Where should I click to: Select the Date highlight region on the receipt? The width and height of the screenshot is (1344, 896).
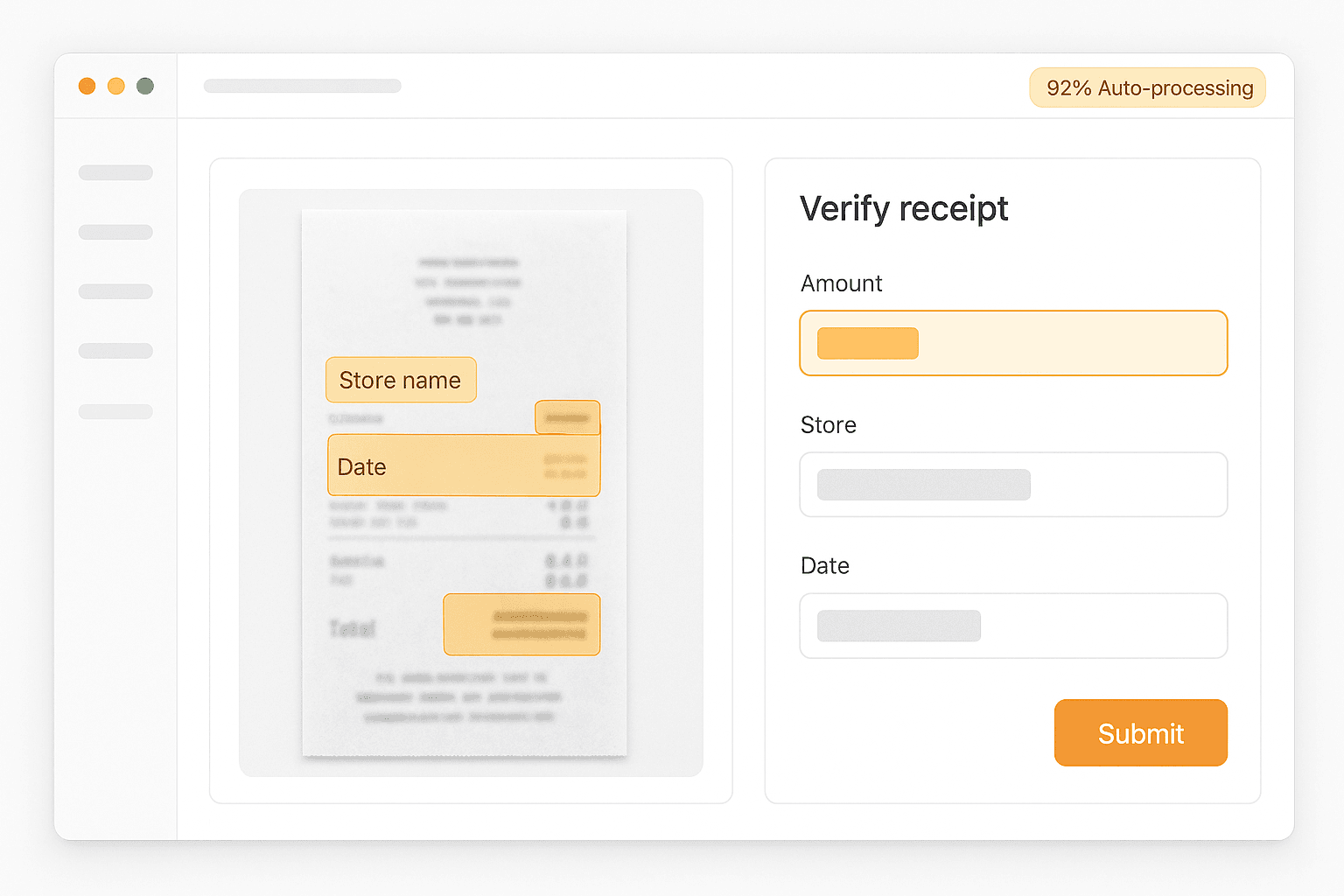tap(464, 466)
